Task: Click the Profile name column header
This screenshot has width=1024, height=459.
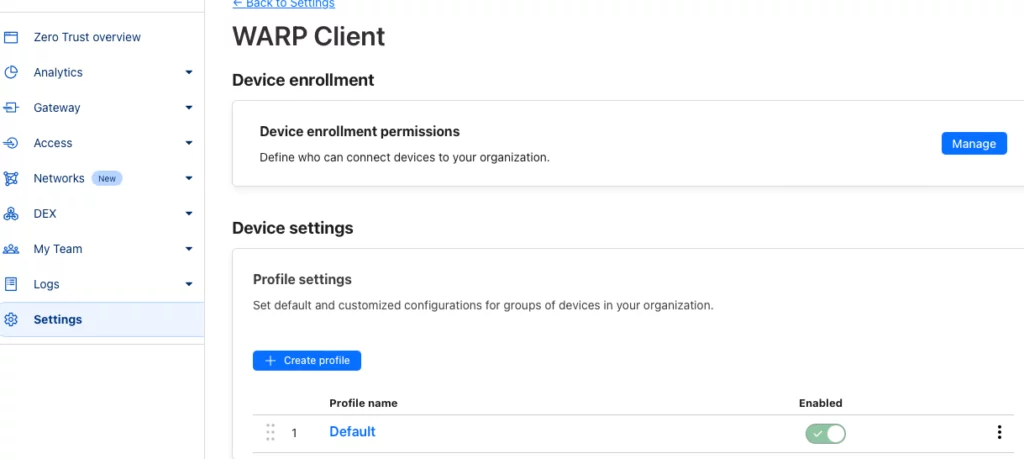Action: 363,403
